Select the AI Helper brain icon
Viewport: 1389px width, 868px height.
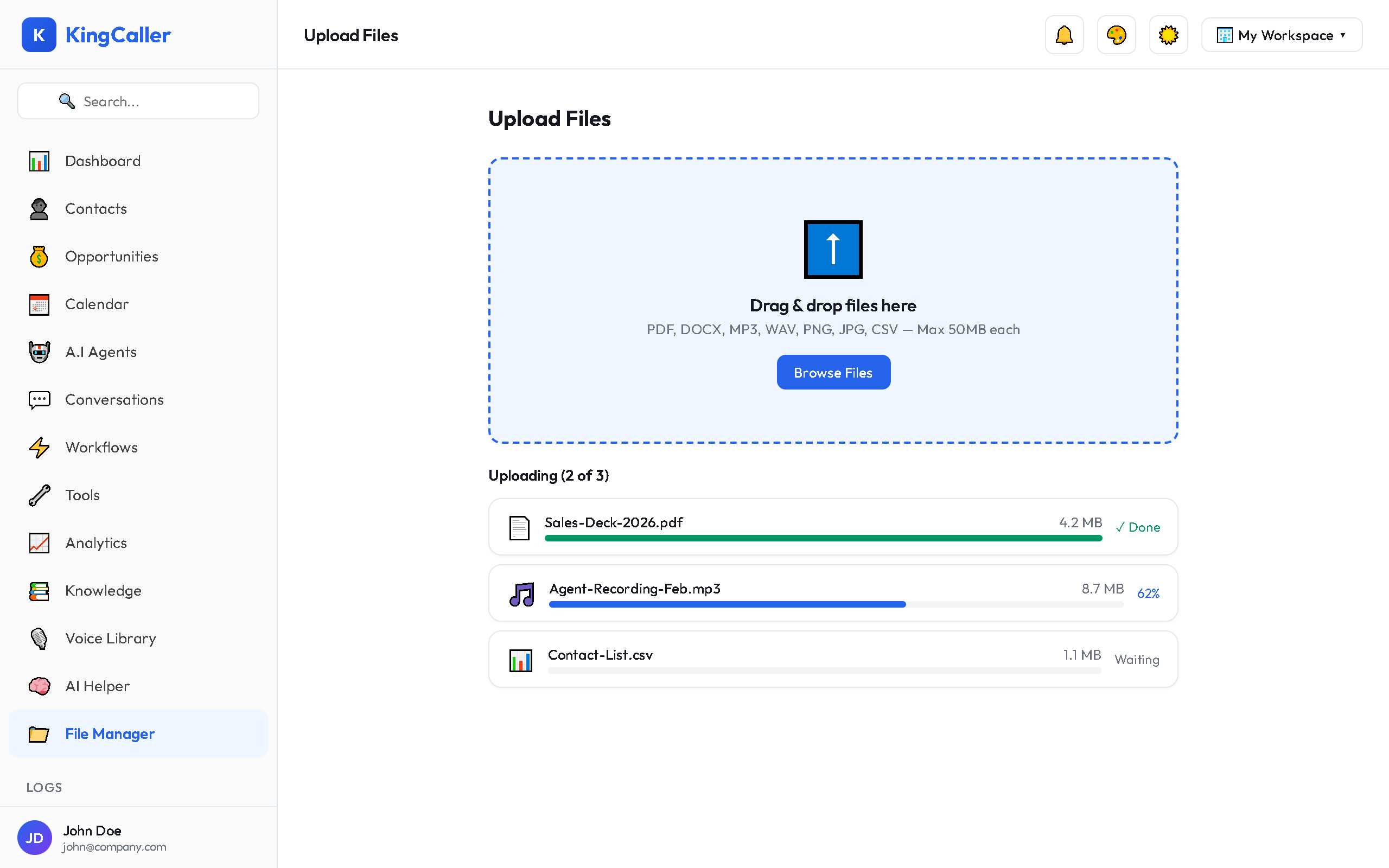[38, 686]
